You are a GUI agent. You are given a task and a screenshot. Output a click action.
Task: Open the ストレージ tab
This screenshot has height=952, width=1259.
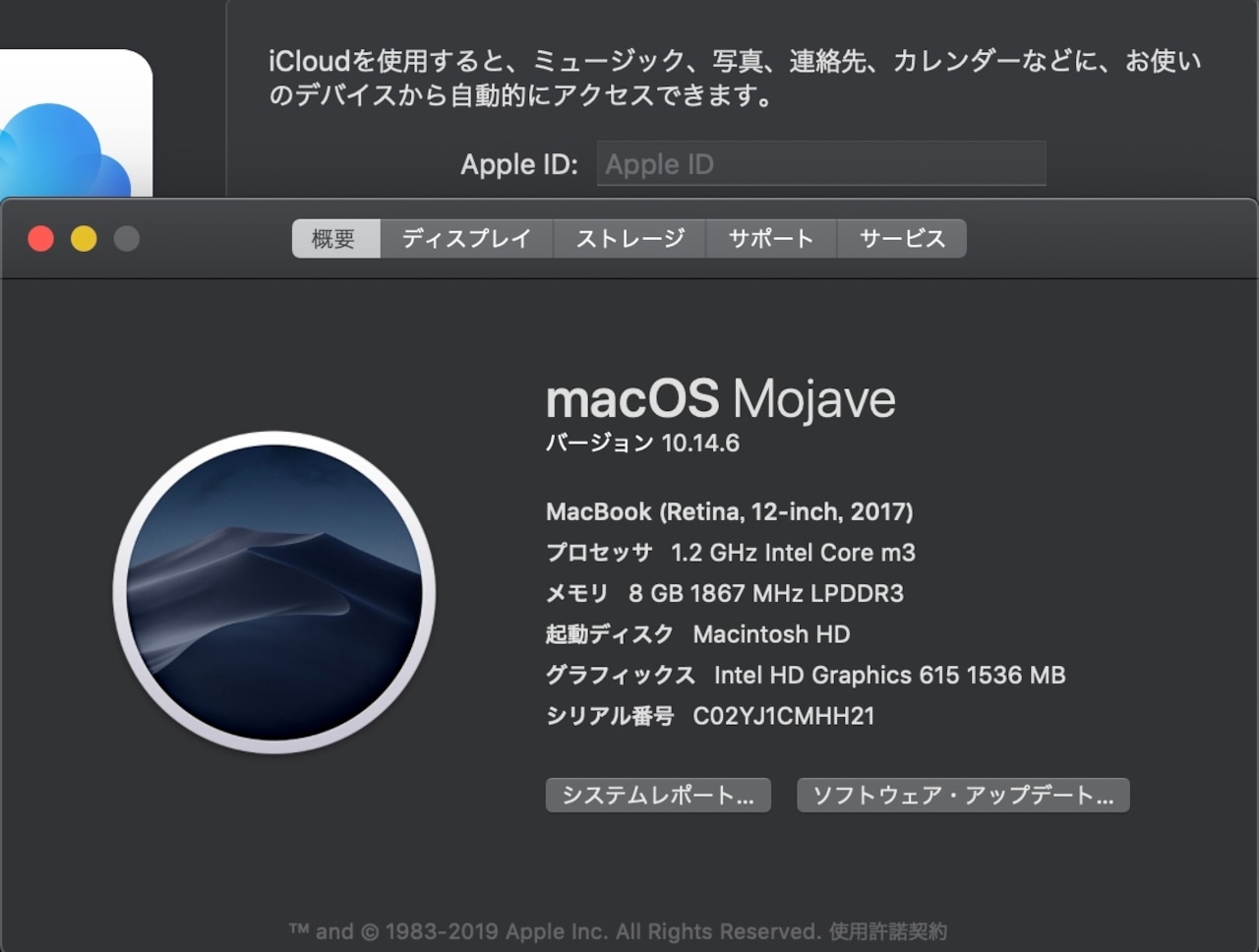[629, 239]
